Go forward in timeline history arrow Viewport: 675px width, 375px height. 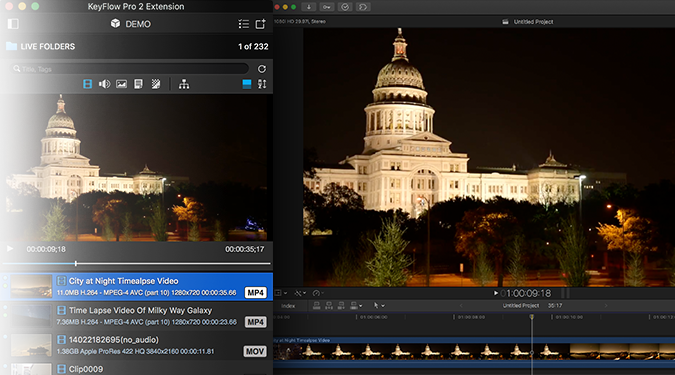click(x=605, y=306)
